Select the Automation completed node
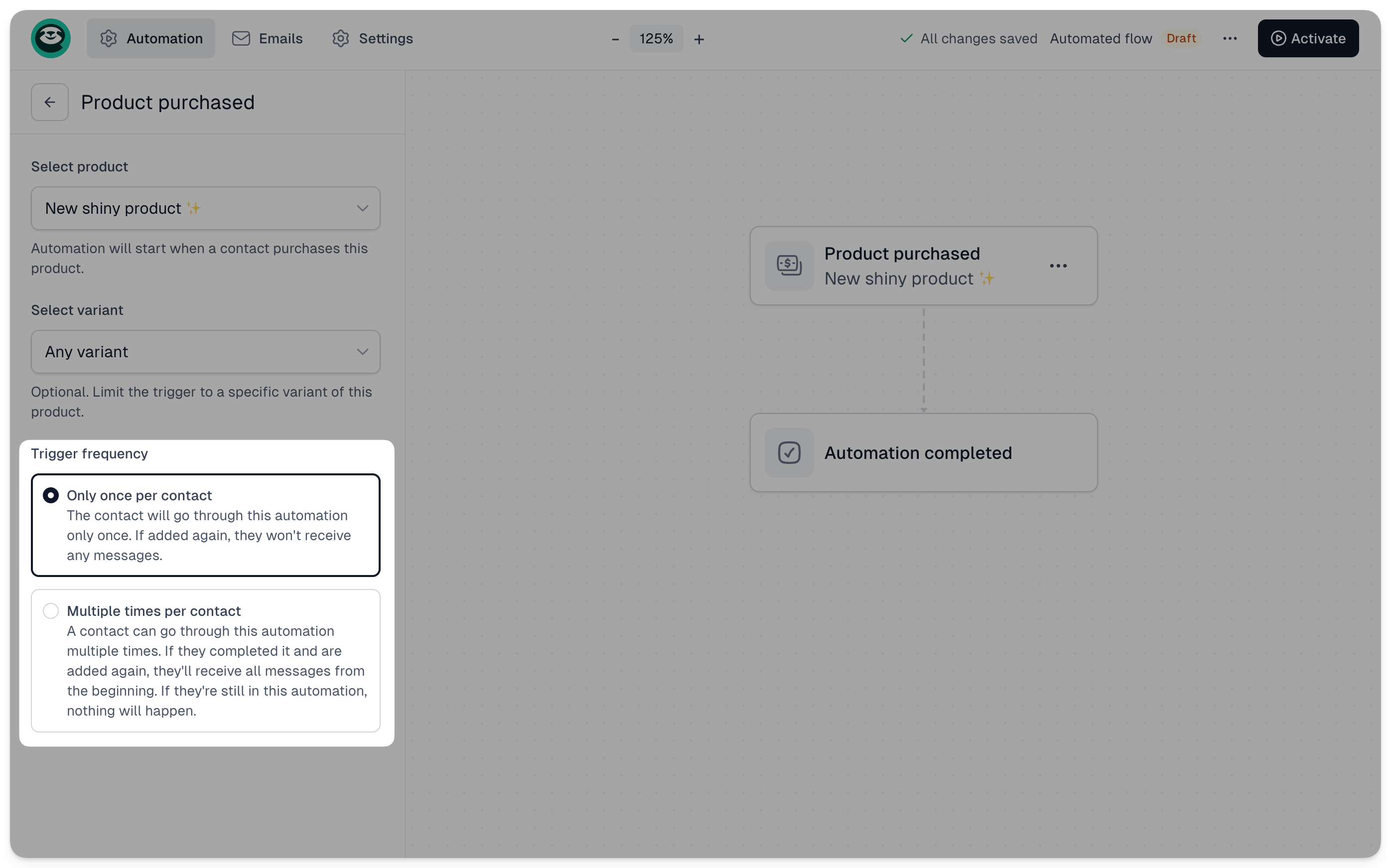Viewport: 1391px width, 868px height. [923, 453]
